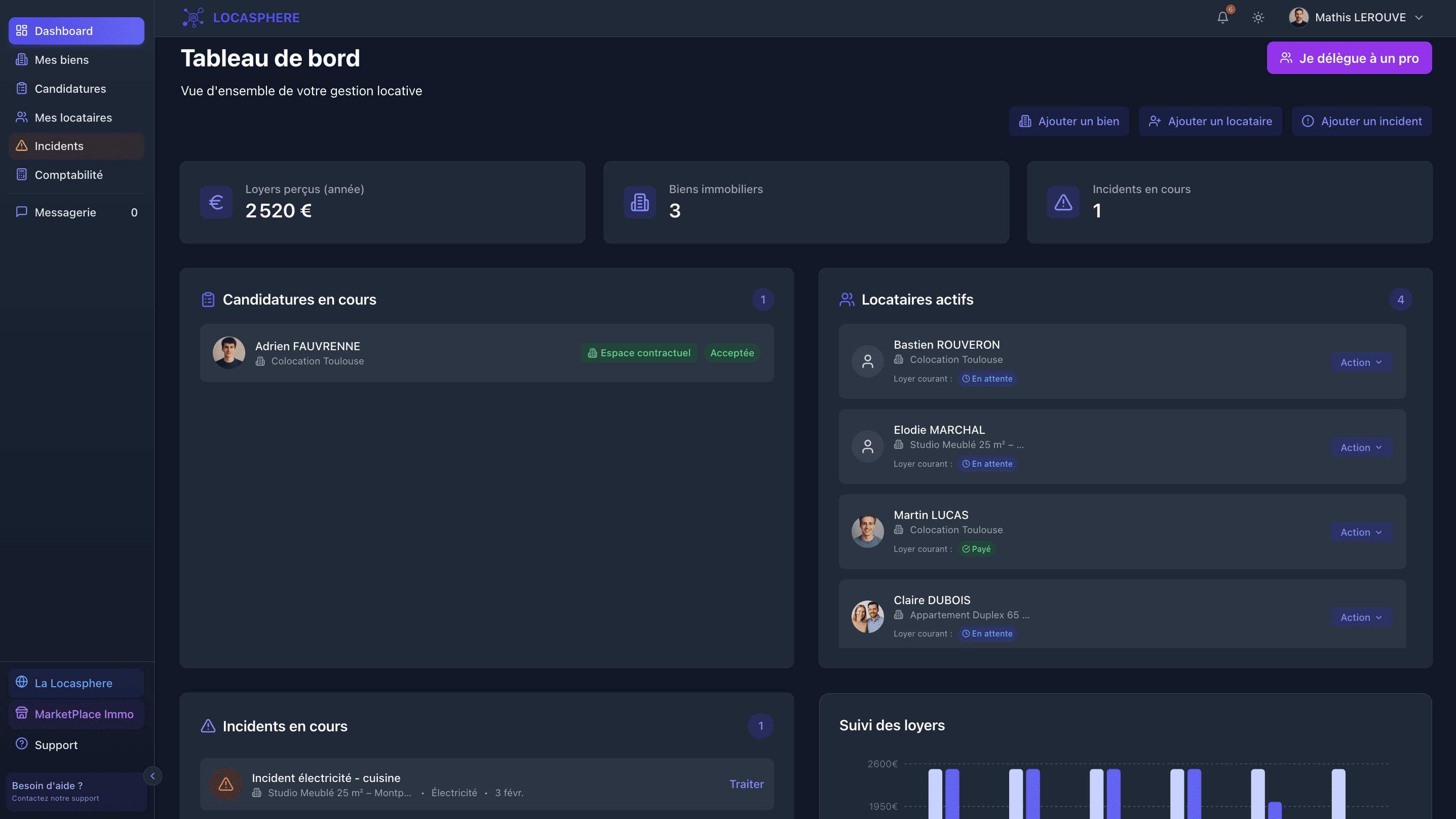Collapse the sidebar with the chevron control

pyautogui.click(x=152, y=776)
